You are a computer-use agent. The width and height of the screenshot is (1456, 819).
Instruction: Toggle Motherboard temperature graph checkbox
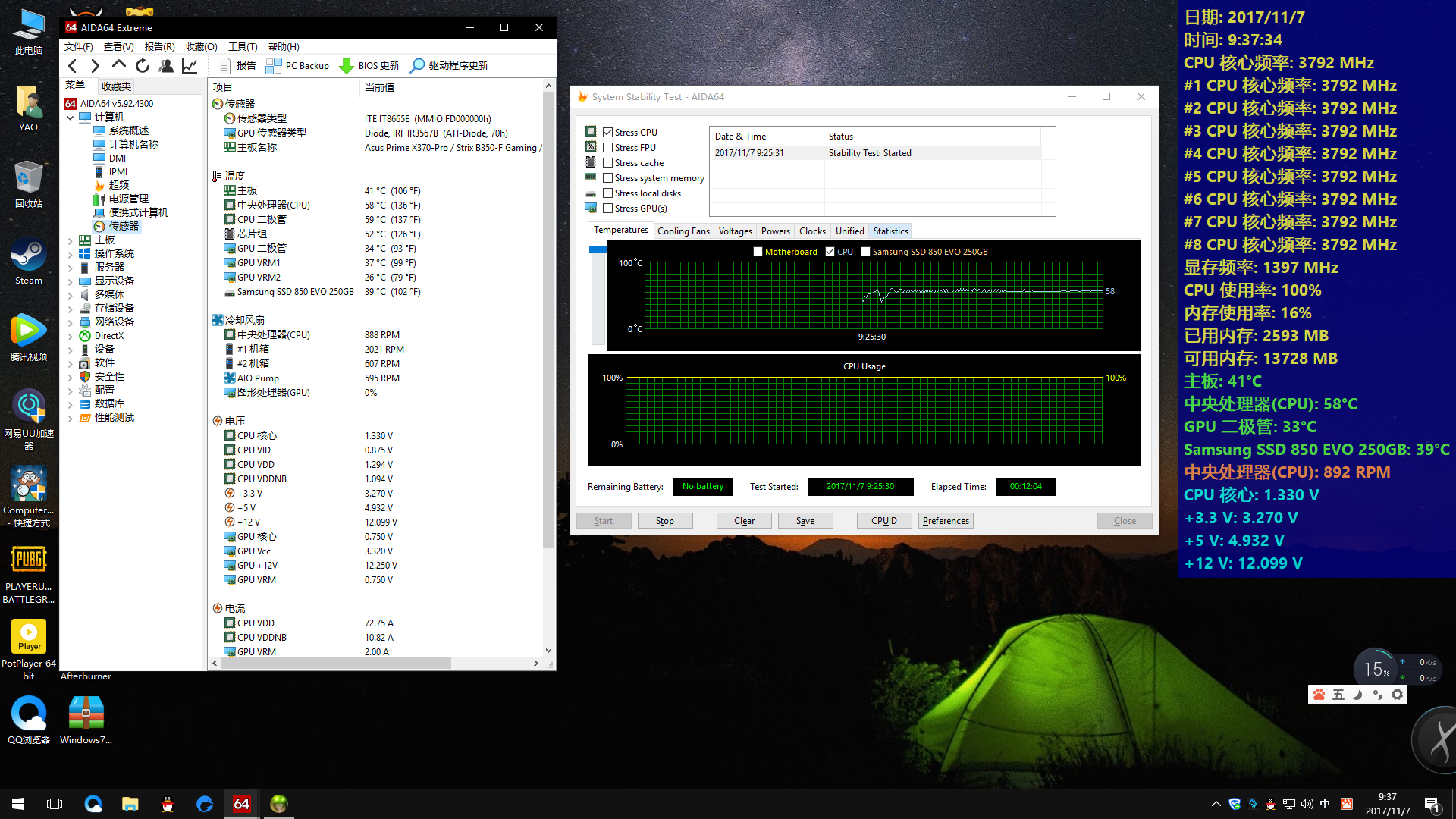(758, 252)
